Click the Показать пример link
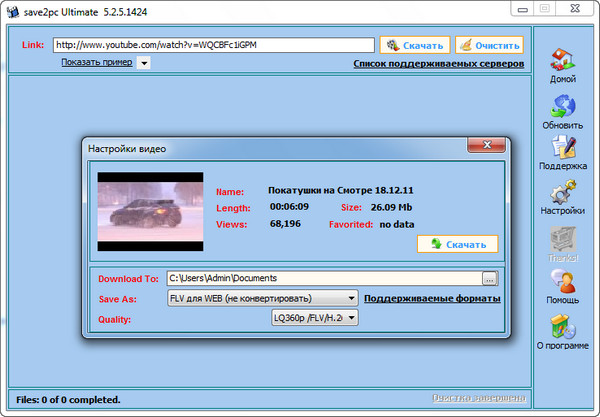600x417 pixels. pyautogui.click(x=96, y=62)
